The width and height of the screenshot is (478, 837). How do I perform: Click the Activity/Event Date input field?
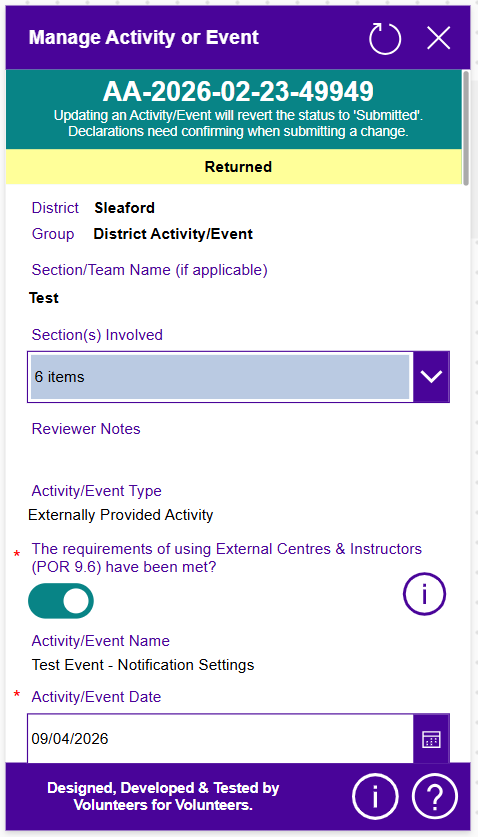(x=221, y=739)
